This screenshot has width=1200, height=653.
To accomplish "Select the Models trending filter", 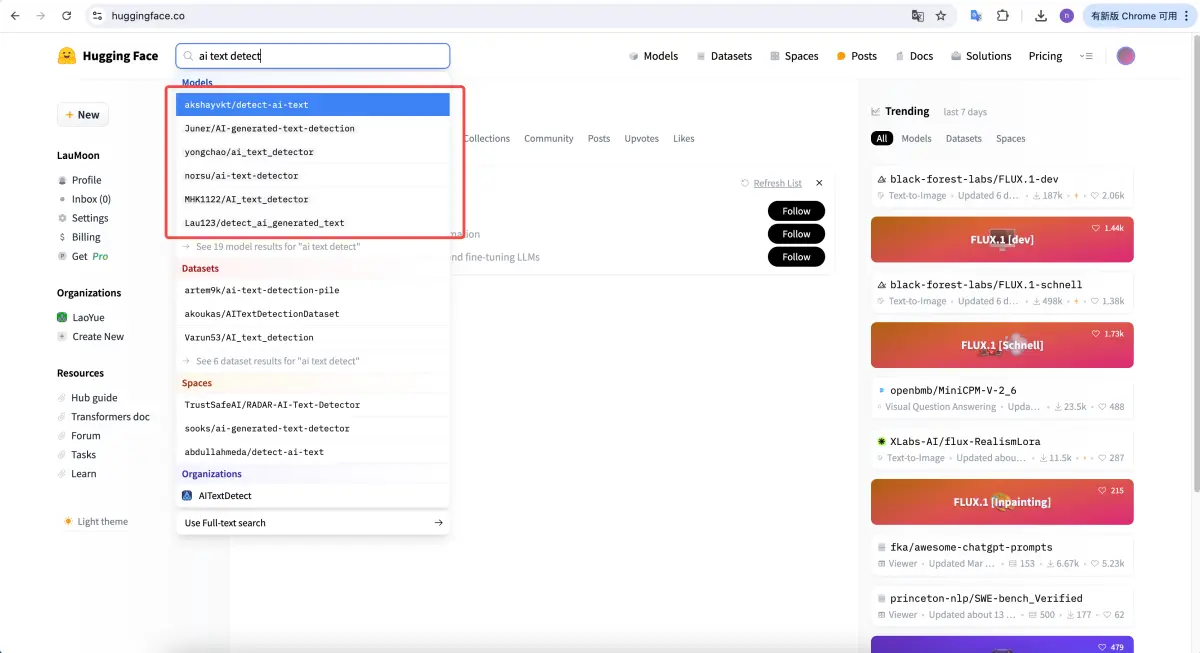I will pos(916,139).
